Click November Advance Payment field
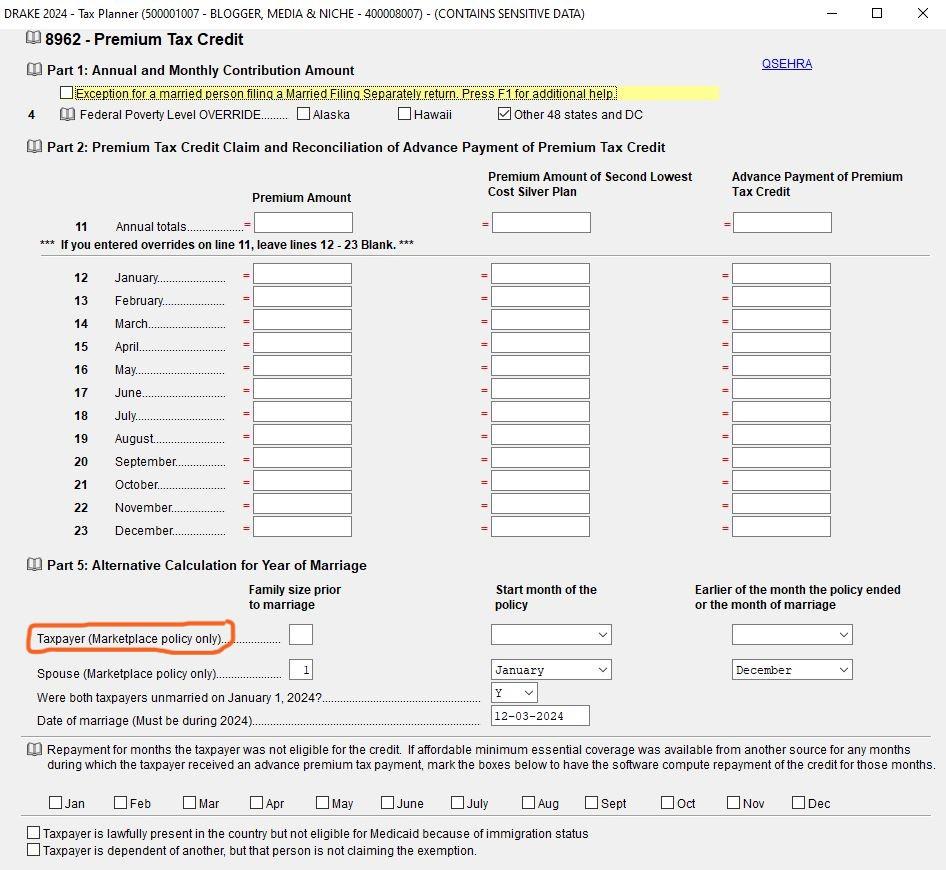Viewport: 946px width, 870px height. click(781, 504)
